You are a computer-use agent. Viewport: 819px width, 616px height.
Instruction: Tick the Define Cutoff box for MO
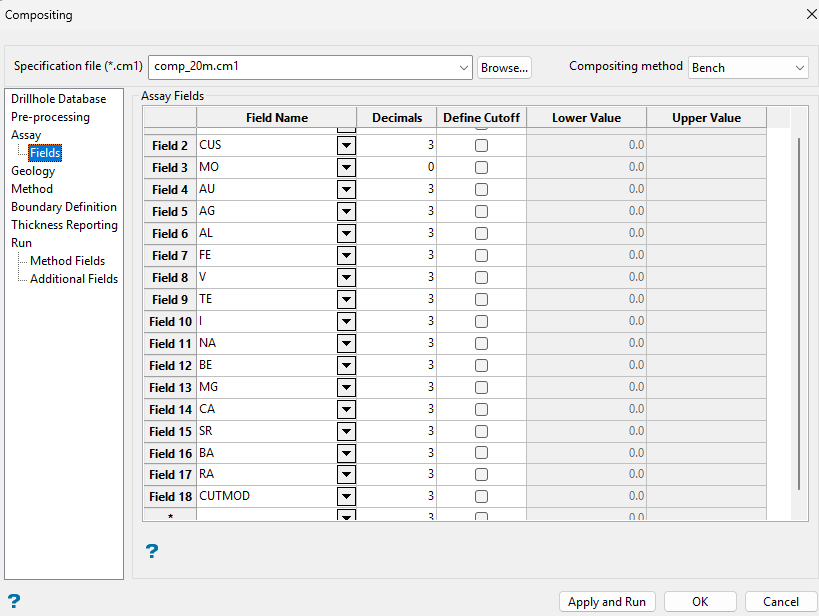[481, 167]
